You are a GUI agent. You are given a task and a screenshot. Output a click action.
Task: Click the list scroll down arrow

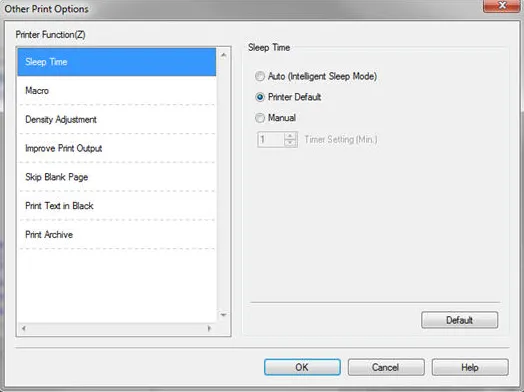(224, 315)
